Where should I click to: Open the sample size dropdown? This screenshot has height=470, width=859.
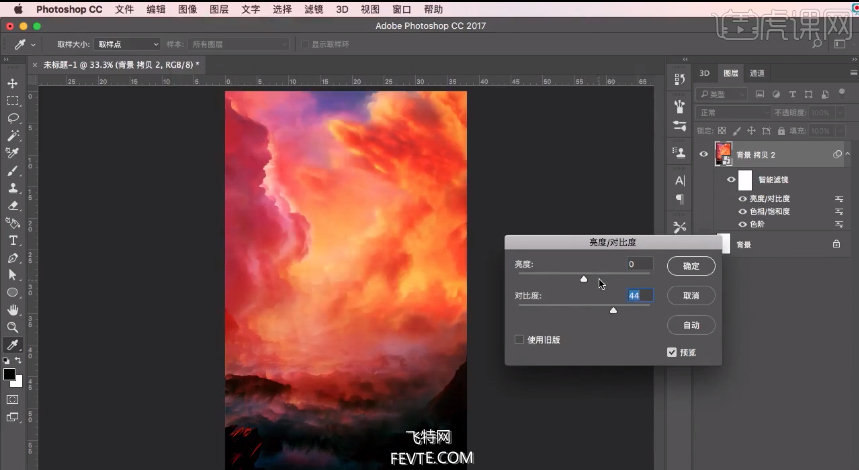tap(127, 44)
